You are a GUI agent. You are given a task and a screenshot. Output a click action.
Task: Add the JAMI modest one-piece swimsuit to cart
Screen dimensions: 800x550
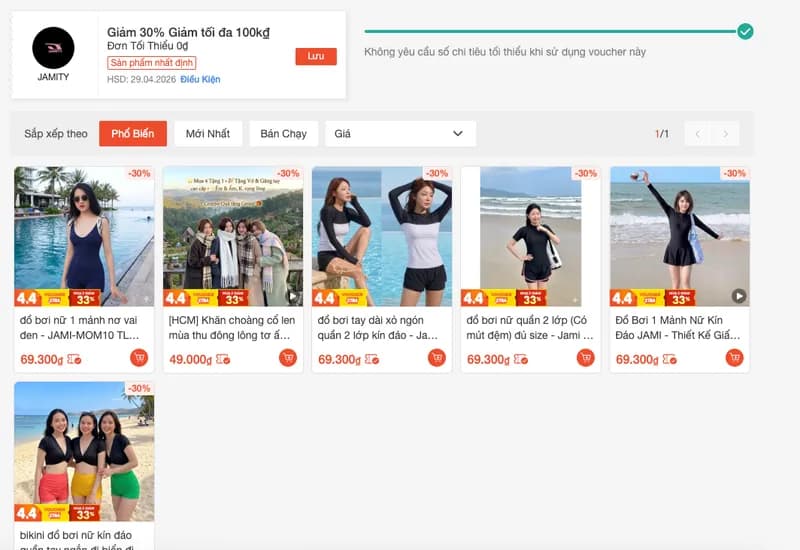(734, 358)
